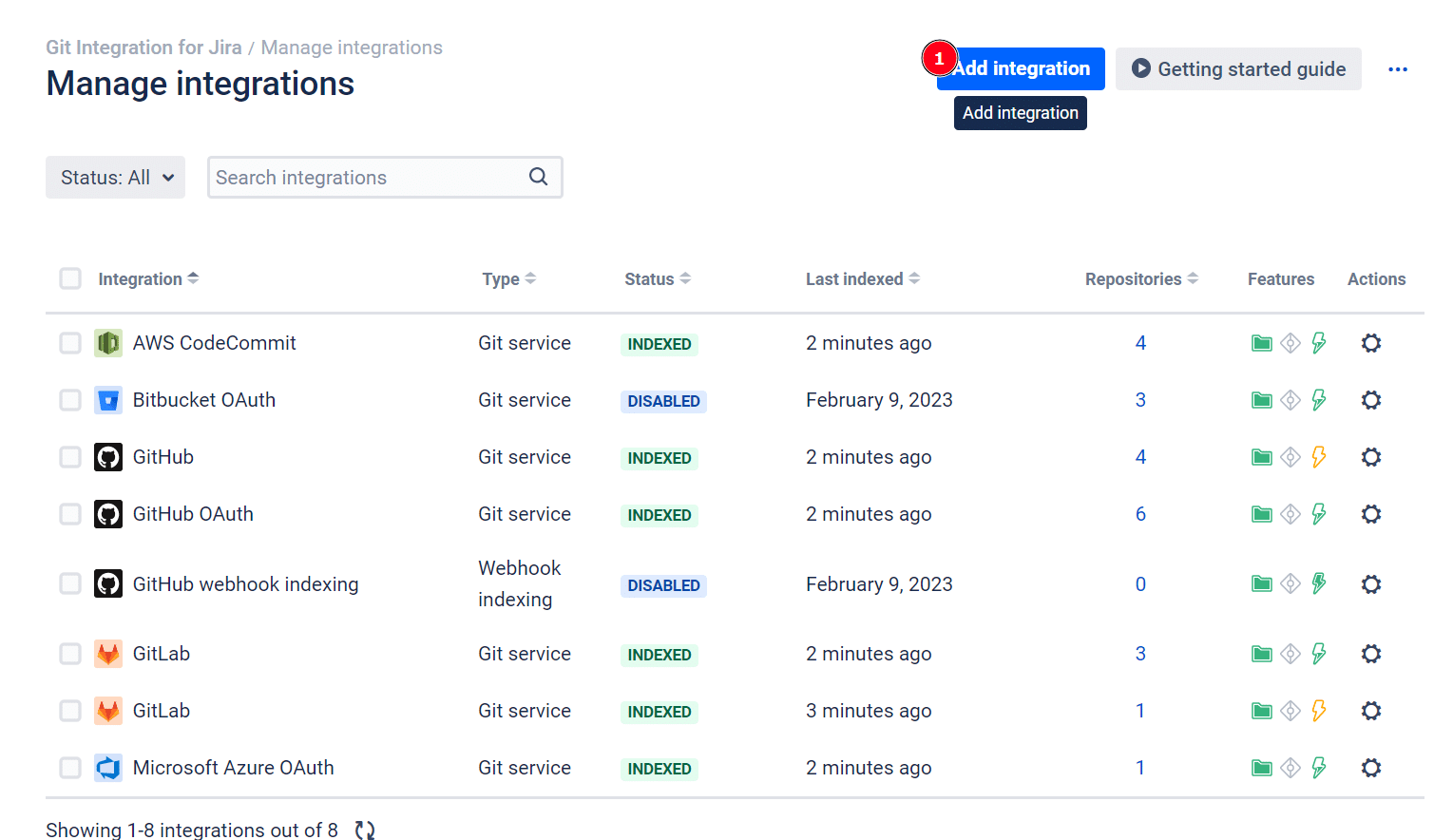Click the Bitbucket OAuth integration name
1453x840 pixels.
tap(204, 400)
